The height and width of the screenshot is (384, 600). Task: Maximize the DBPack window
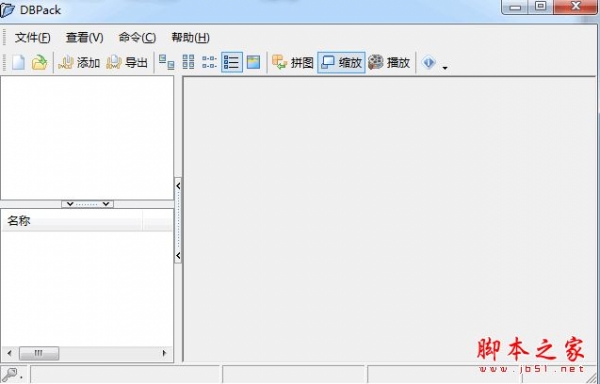click(x=540, y=7)
